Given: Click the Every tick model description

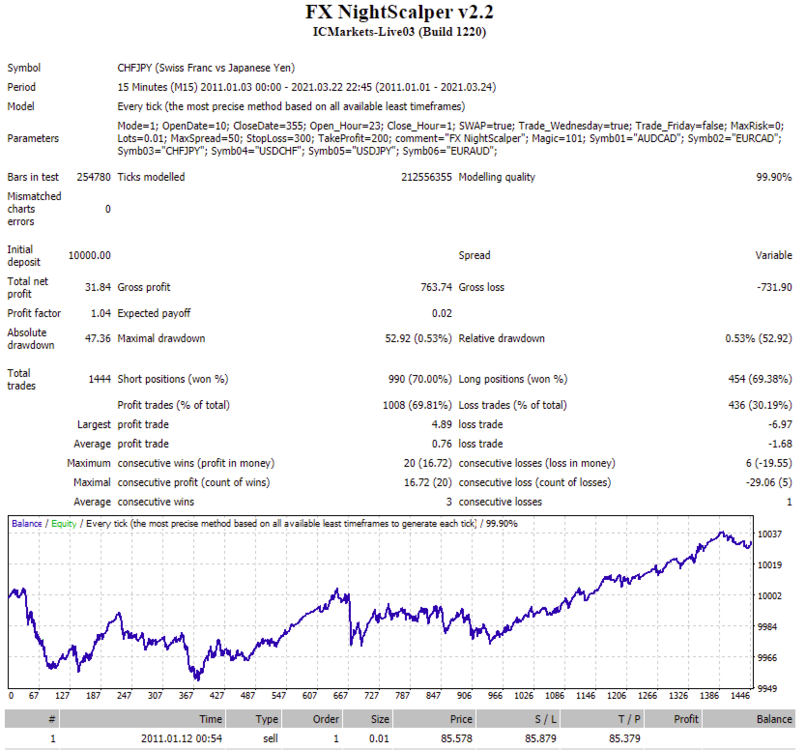Looking at the screenshot, I should [x=291, y=106].
